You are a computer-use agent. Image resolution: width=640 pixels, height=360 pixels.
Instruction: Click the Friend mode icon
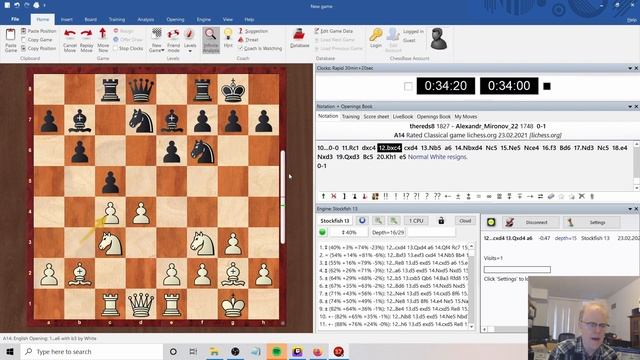pos(173,34)
